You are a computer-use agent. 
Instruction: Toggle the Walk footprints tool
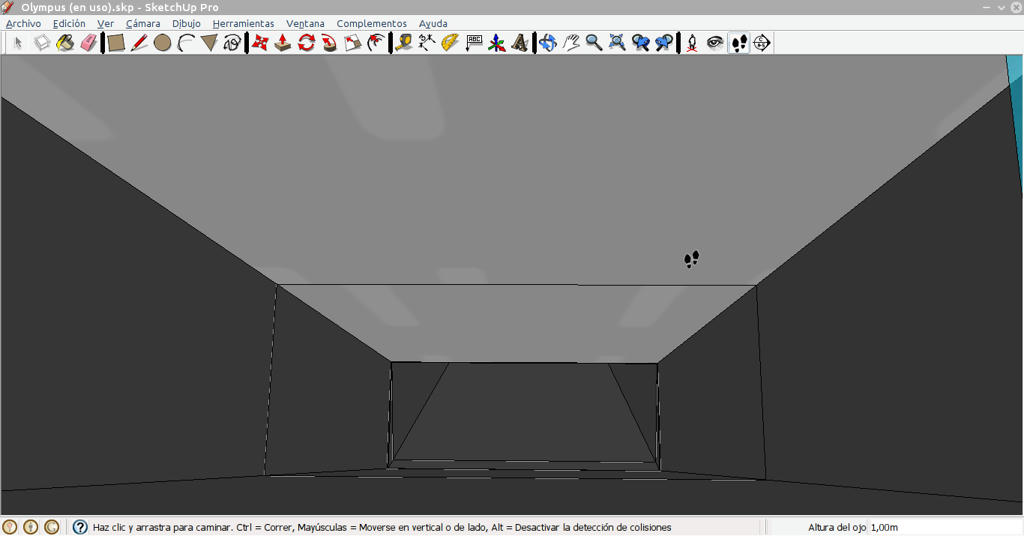739,43
